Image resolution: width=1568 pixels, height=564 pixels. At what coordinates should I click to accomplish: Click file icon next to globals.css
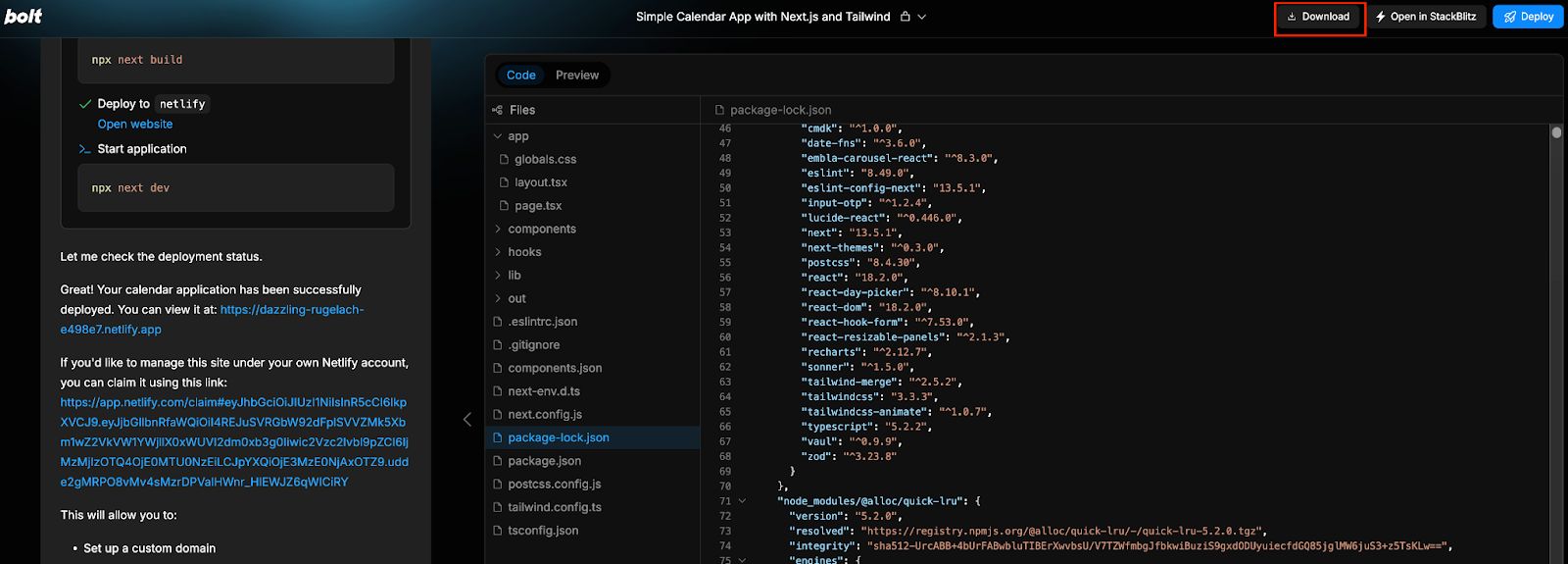point(504,159)
